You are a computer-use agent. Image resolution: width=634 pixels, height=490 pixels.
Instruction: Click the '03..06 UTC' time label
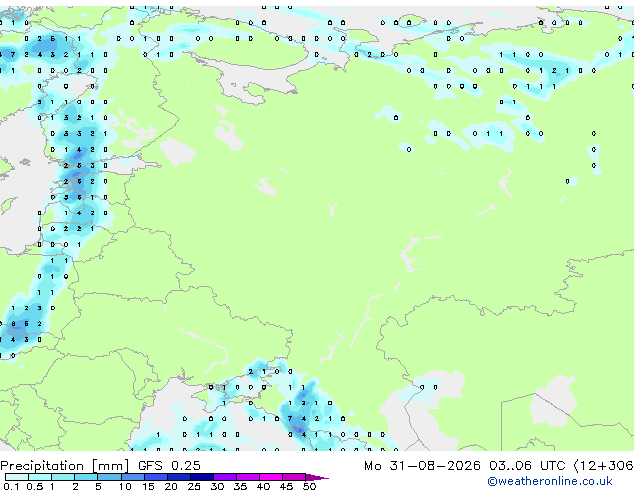(x=527, y=466)
